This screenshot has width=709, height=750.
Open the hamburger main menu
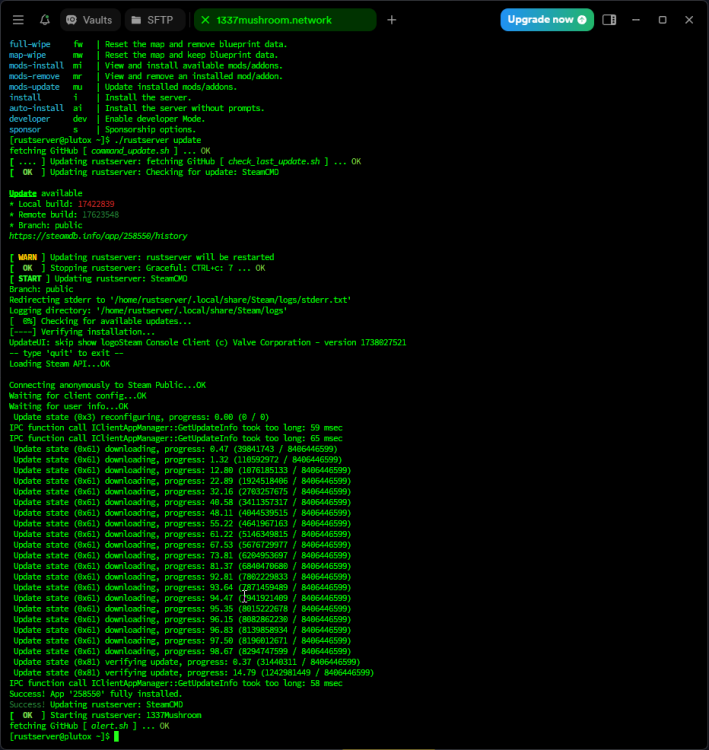point(18,20)
